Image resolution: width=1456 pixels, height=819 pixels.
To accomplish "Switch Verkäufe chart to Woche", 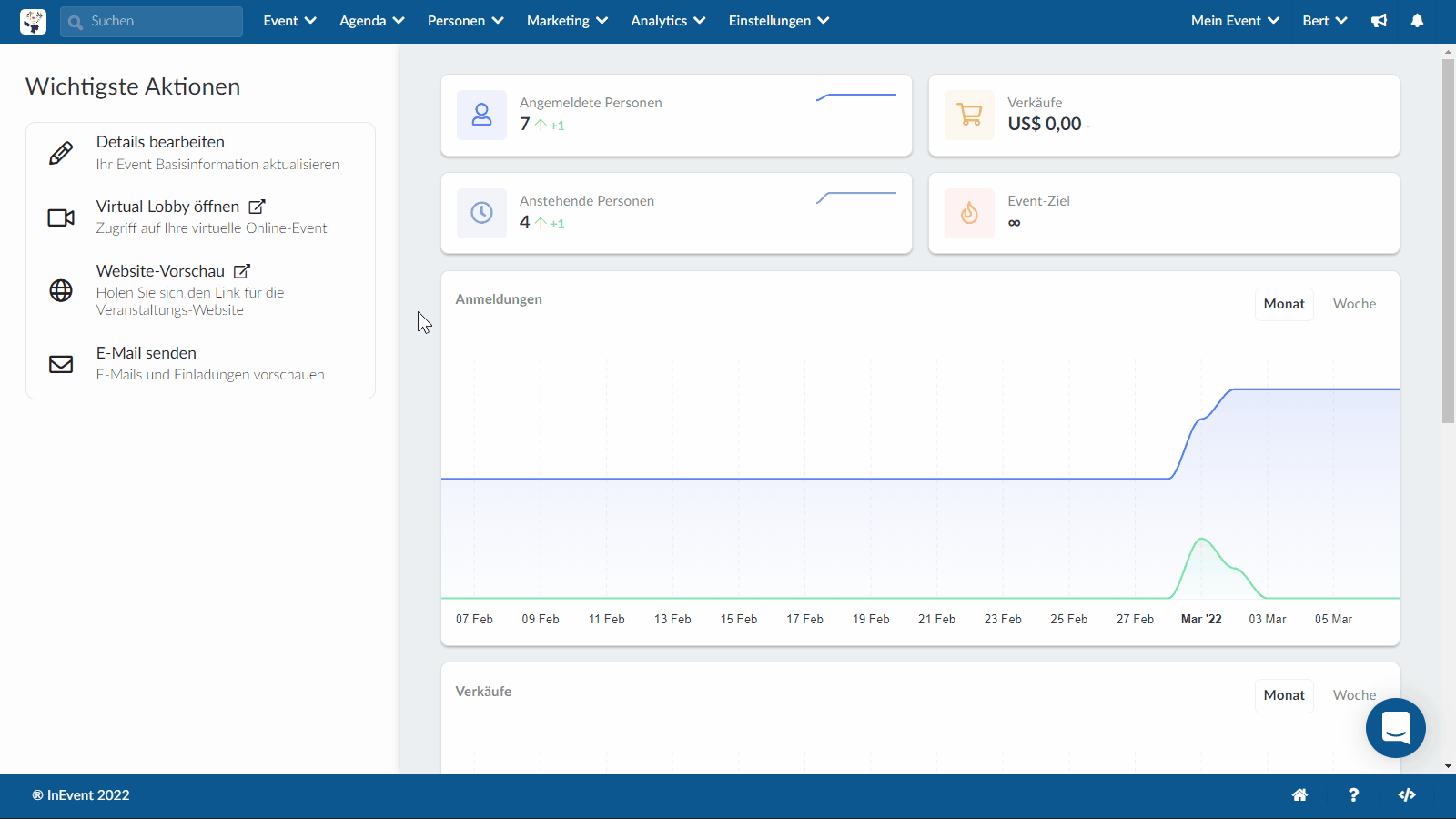I will [1354, 695].
